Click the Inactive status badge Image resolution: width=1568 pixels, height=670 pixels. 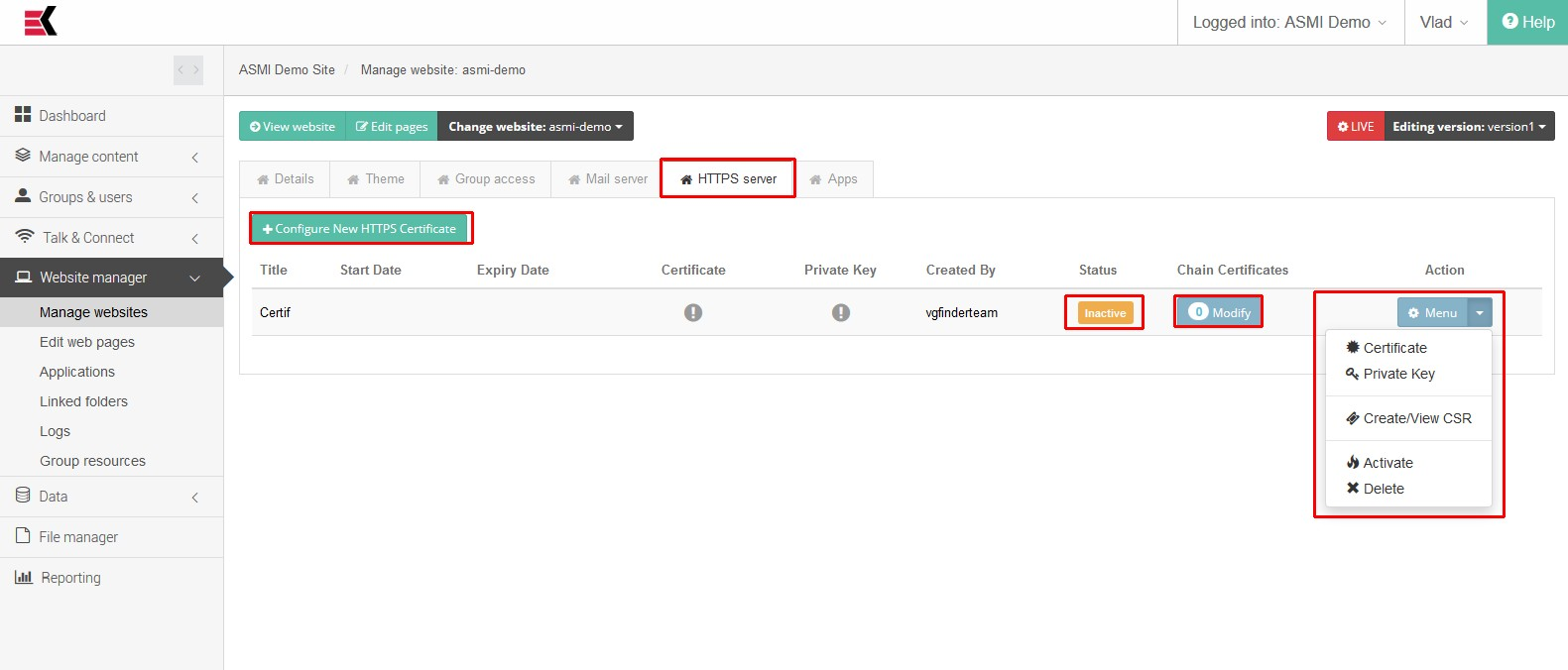point(1105,313)
